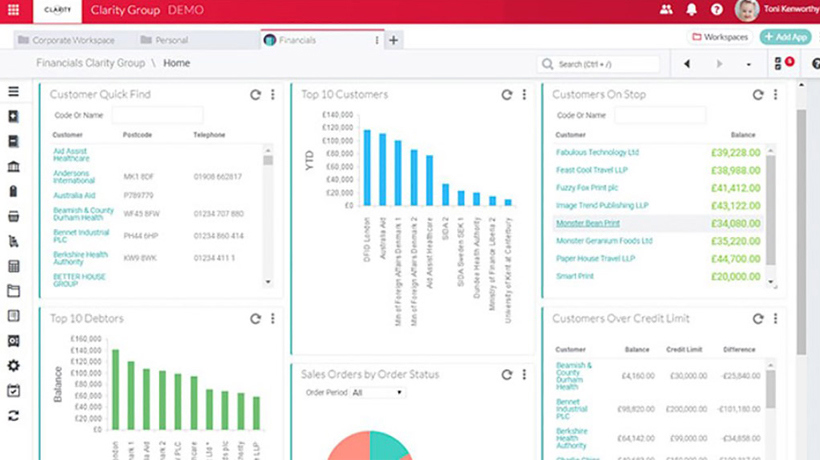Click the sync arrows sidebar icon

point(14,416)
